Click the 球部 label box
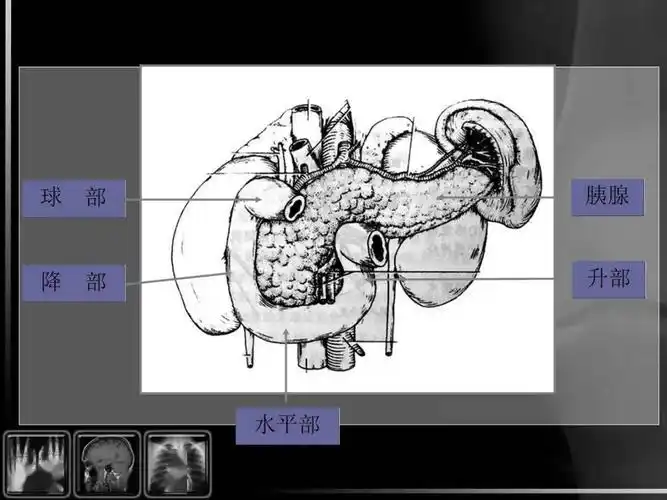The image size is (667, 500). click(x=75, y=197)
